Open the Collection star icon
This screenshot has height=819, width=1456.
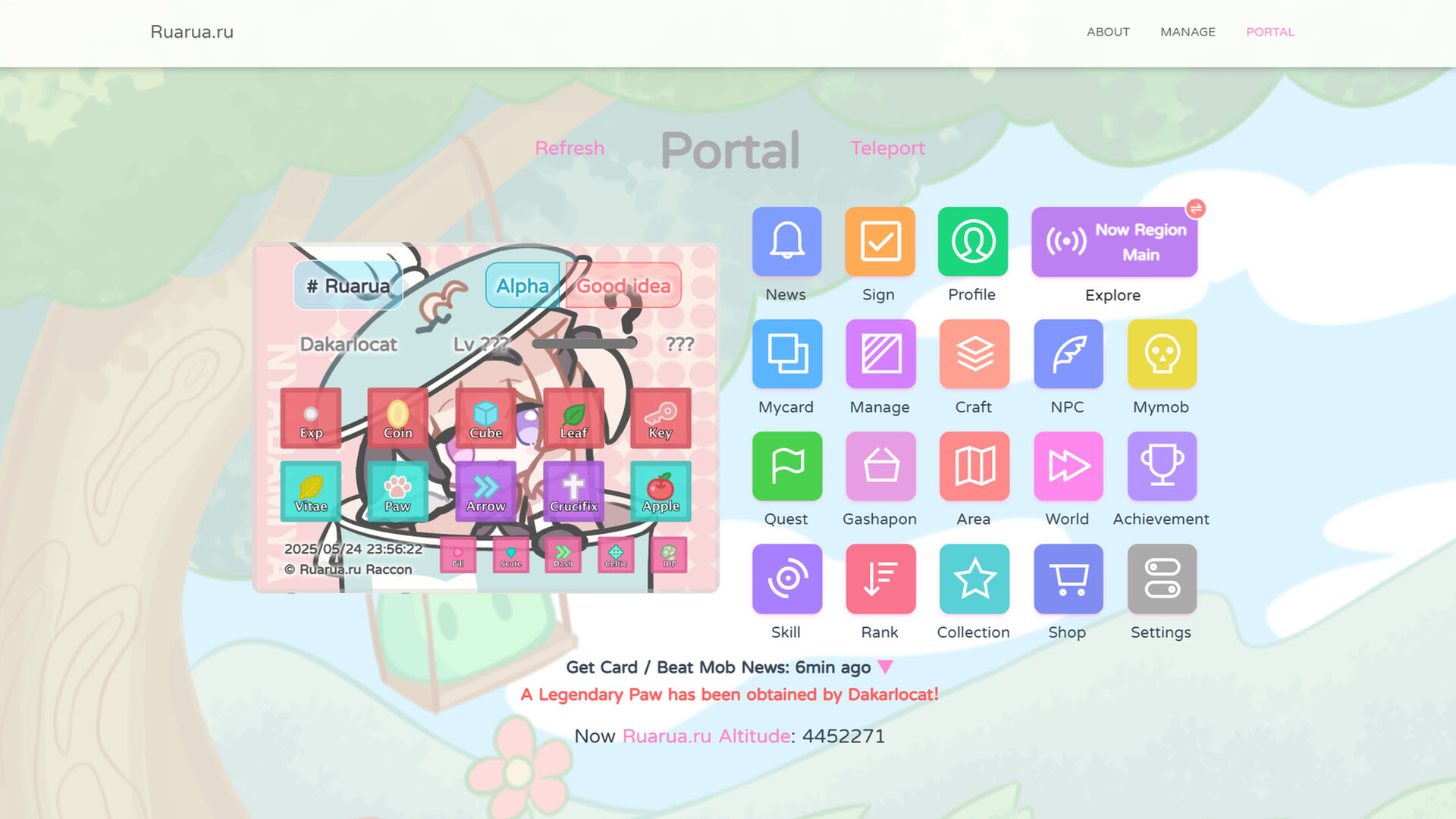973,579
